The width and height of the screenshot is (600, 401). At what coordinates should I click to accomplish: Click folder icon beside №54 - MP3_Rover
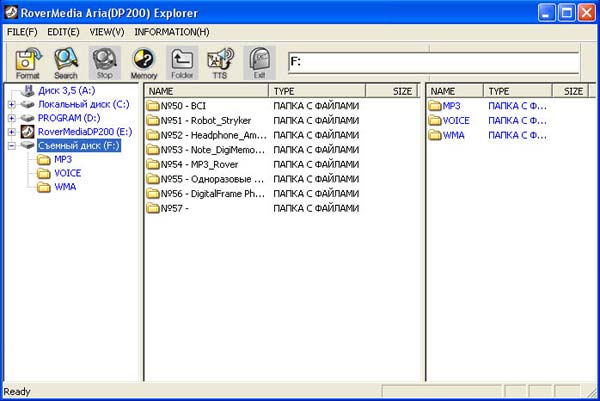click(x=153, y=165)
